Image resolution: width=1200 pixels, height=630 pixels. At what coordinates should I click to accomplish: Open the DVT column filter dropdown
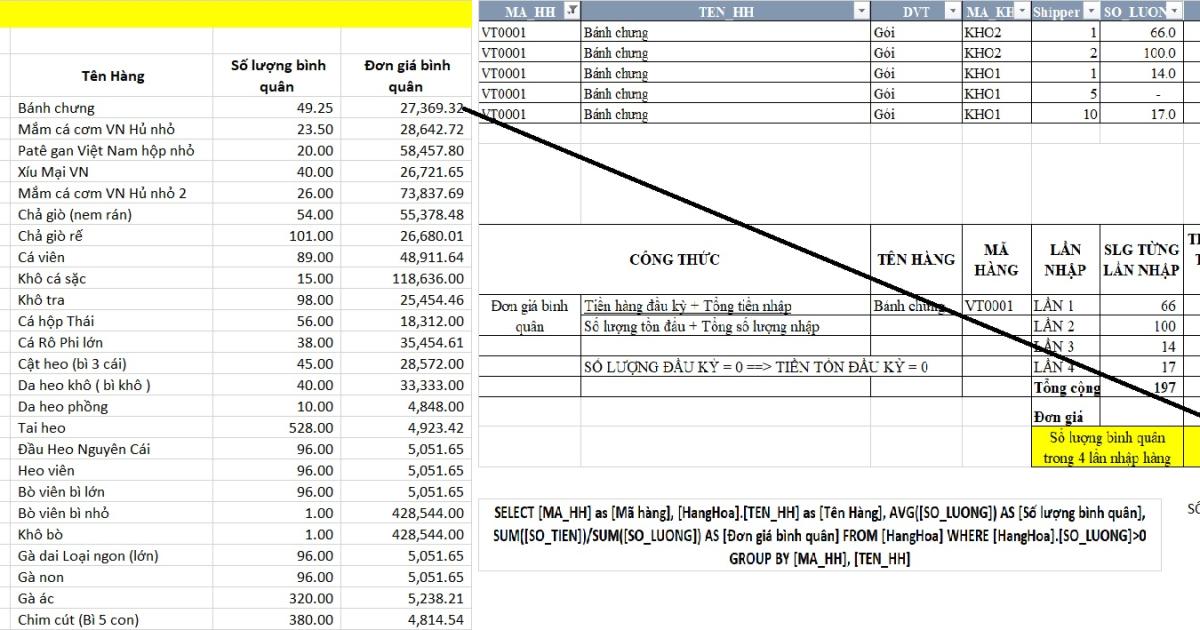click(952, 11)
